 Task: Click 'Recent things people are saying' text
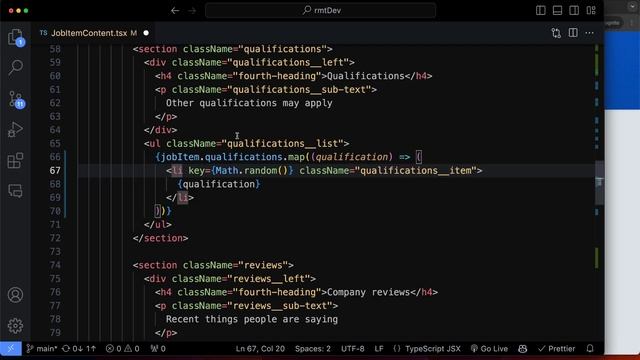pyautogui.click(x=252, y=319)
